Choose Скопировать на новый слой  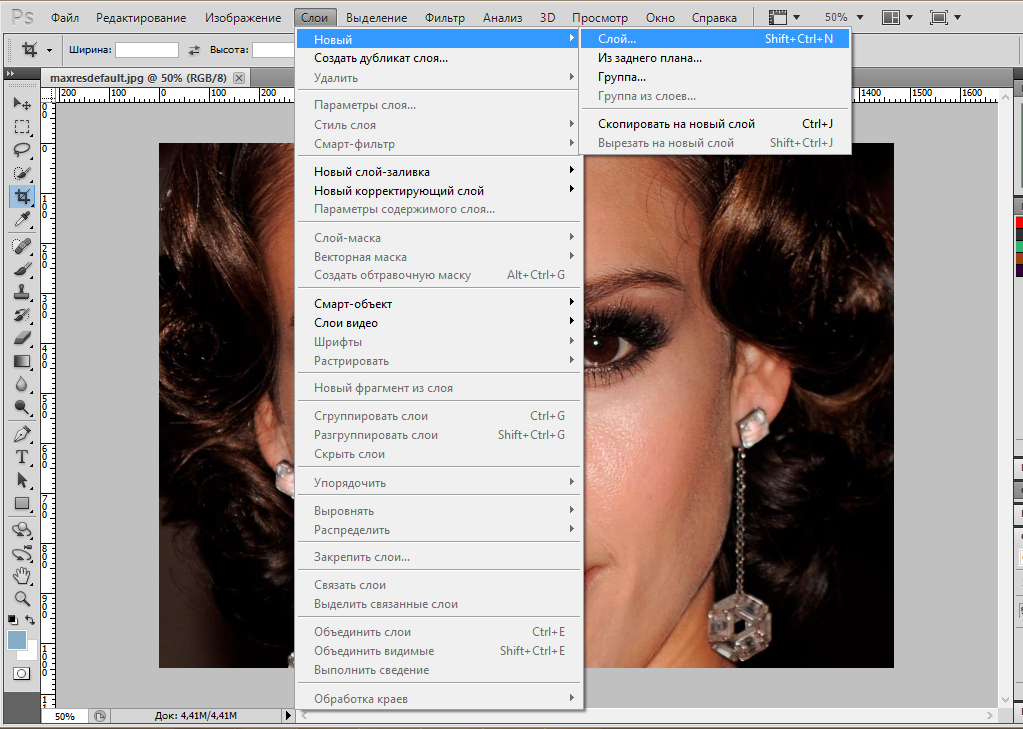[x=715, y=123]
